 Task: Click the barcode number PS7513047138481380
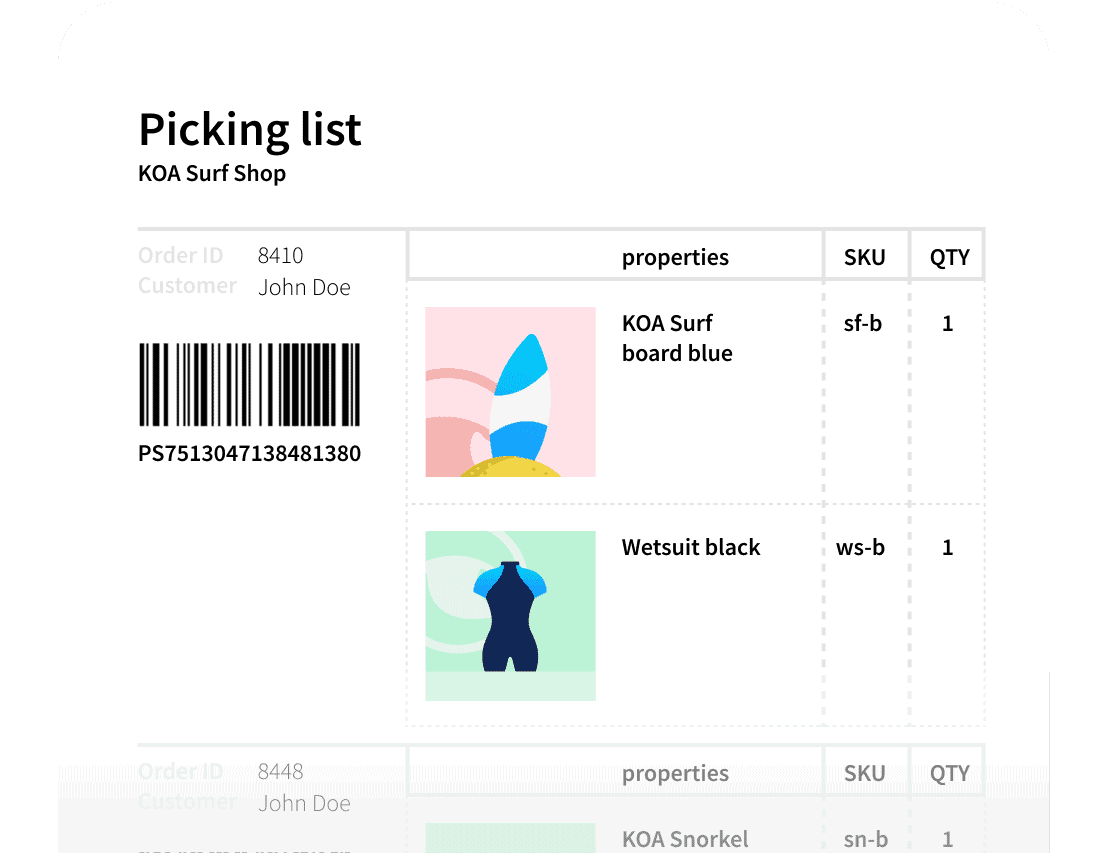click(249, 454)
